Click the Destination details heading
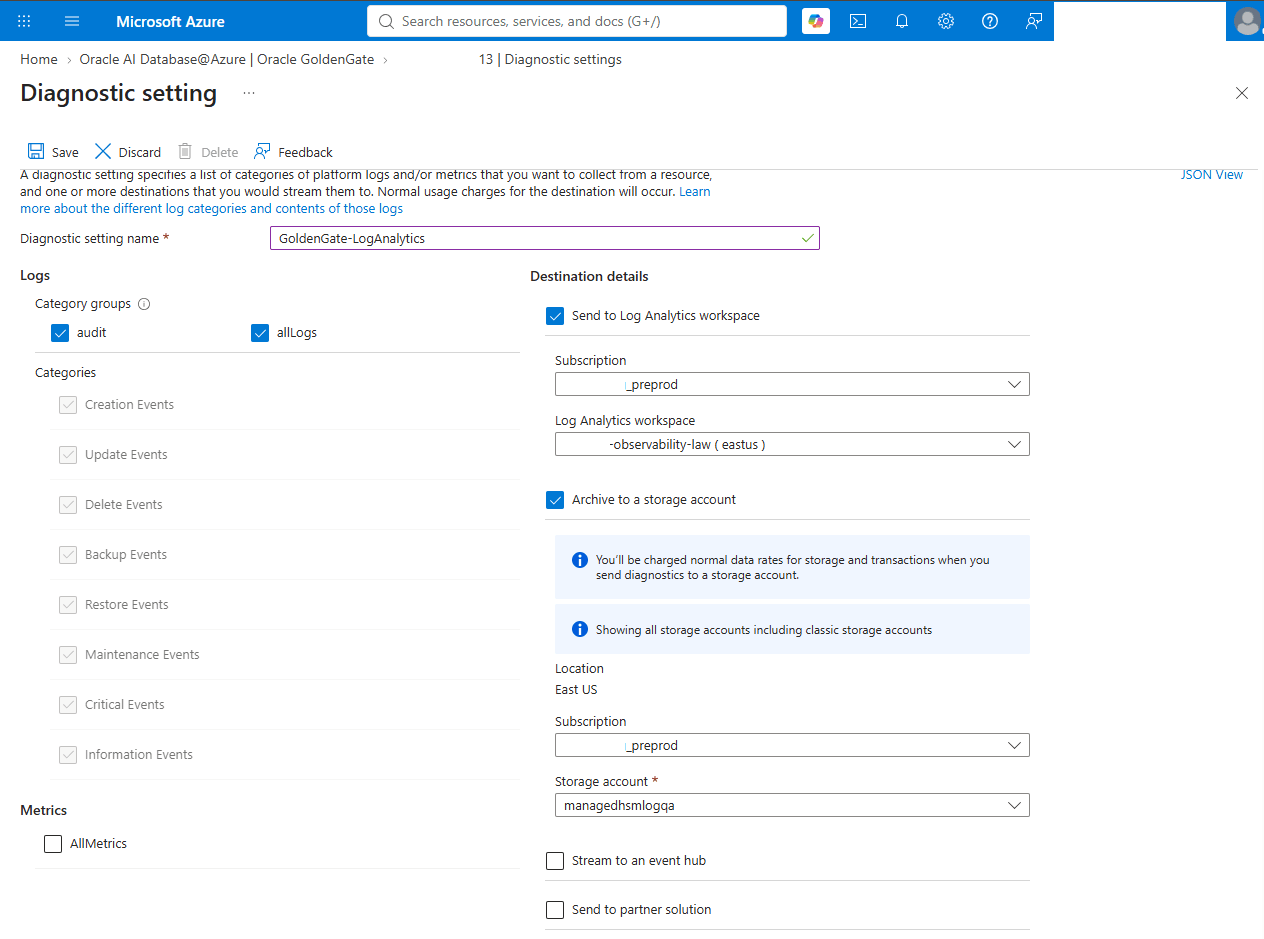1264x939 pixels. [x=589, y=277]
